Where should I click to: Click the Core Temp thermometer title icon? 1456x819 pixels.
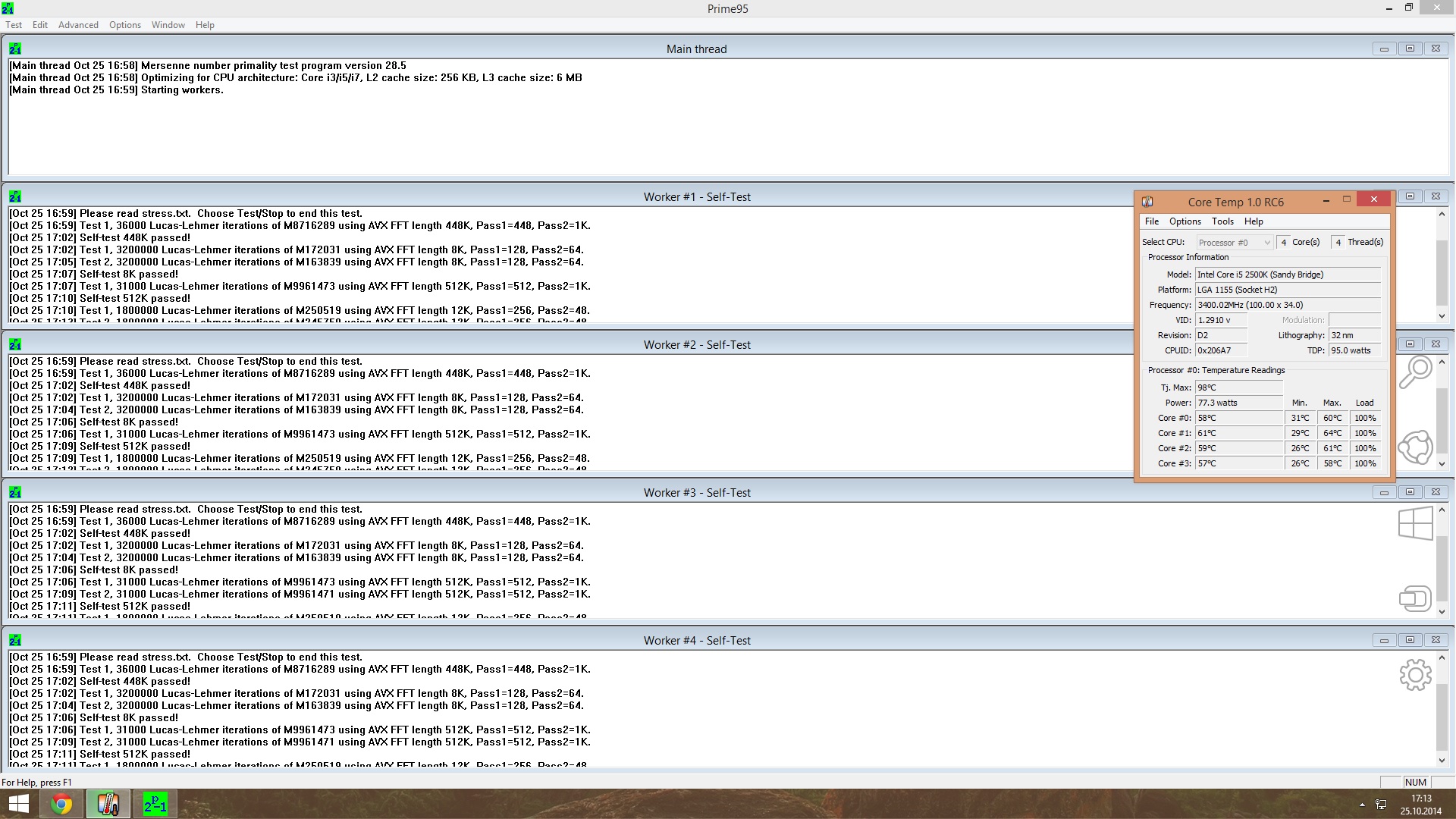point(1147,202)
